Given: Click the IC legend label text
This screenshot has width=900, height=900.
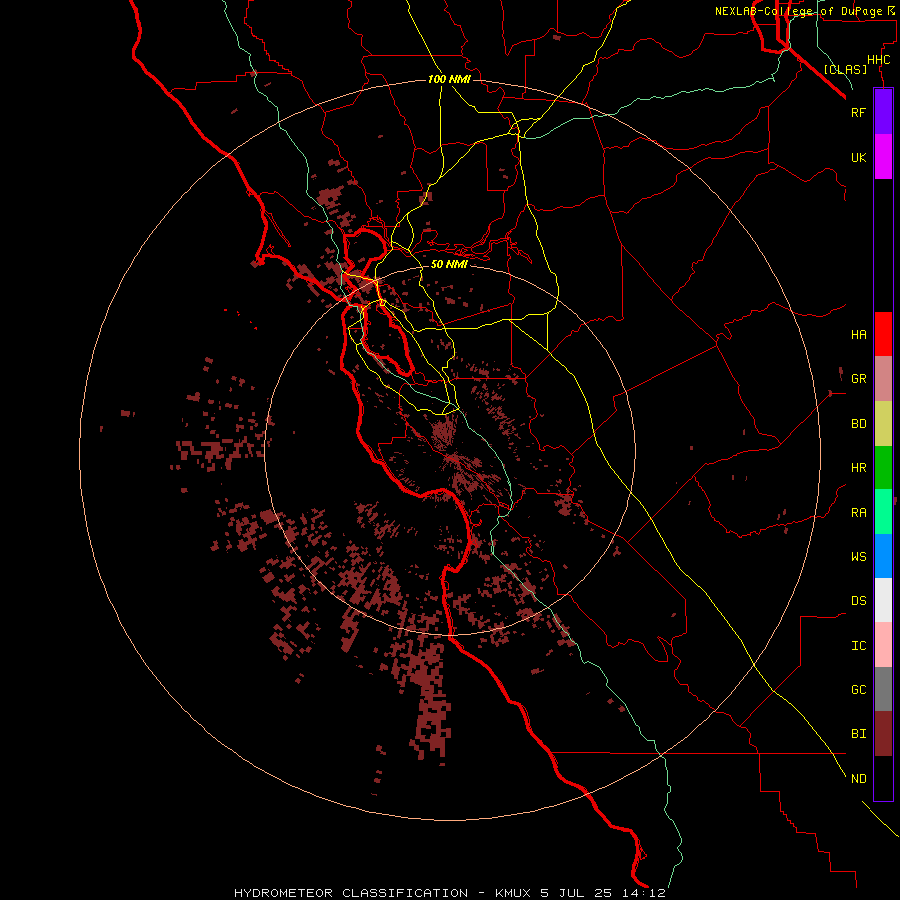Looking at the screenshot, I should pyautogui.click(x=858, y=646).
